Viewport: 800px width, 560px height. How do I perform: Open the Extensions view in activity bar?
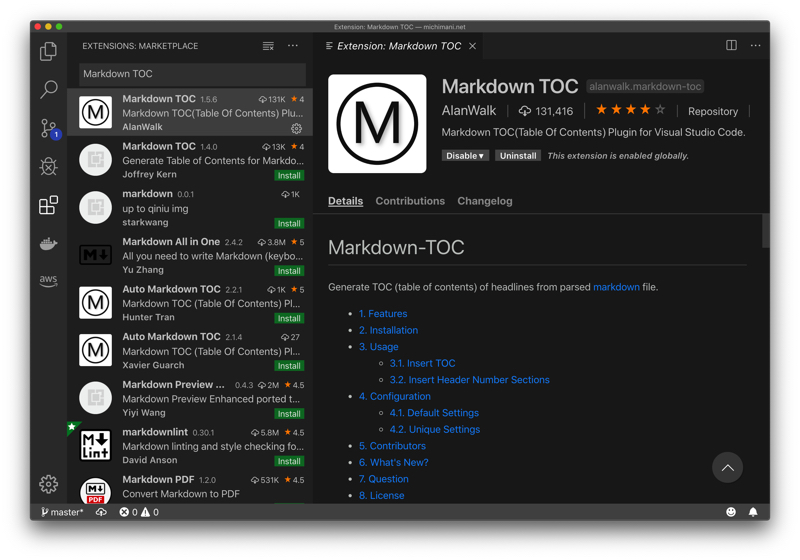coord(48,205)
